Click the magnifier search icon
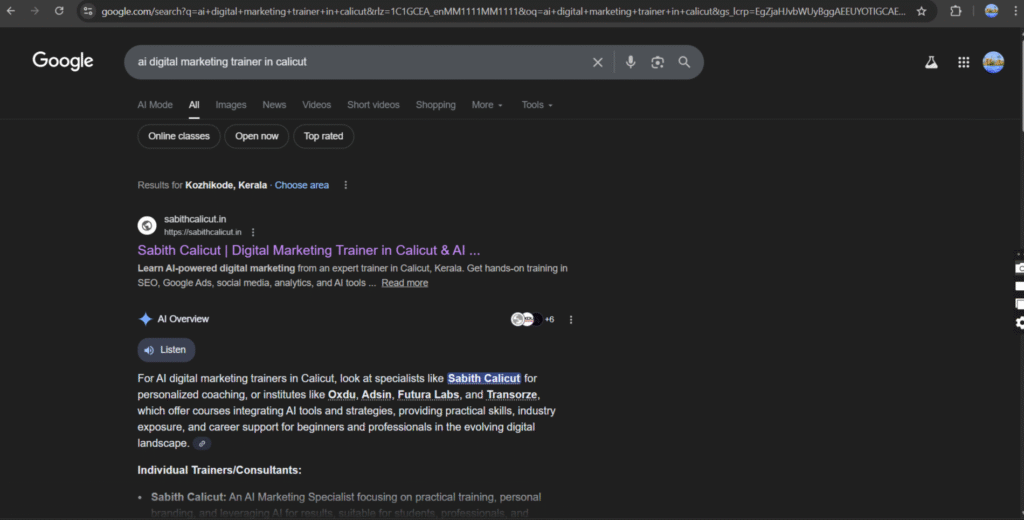The image size is (1024, 520). click(684, 62)
